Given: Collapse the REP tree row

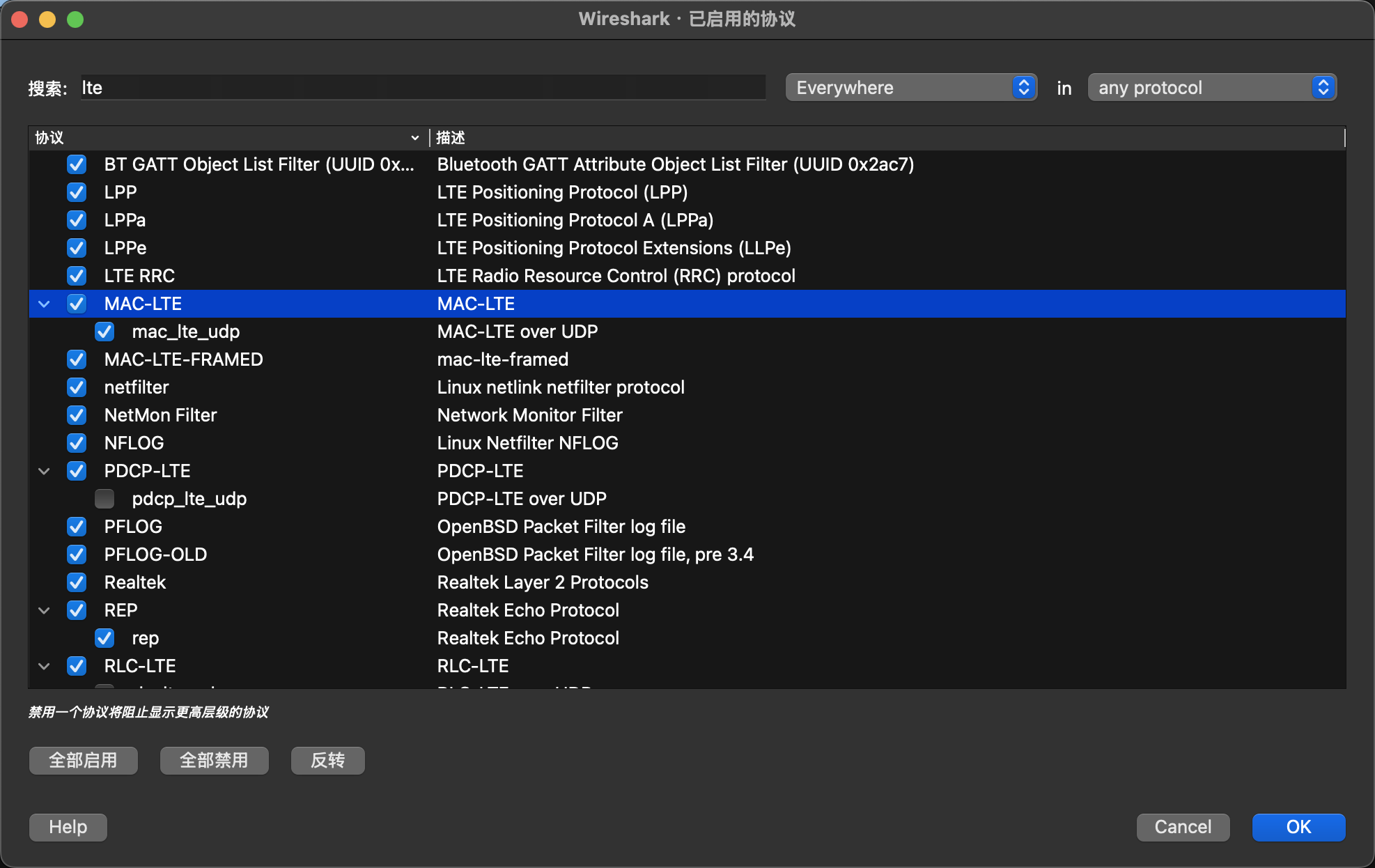Looking at the screenshot, I should [x=45, y=611].
